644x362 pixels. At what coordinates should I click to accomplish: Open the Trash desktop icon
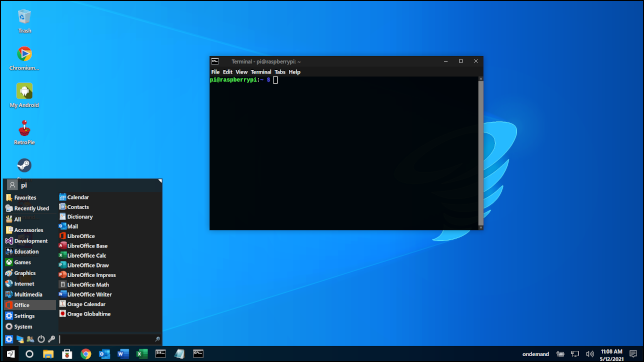[x=24, y=21]
